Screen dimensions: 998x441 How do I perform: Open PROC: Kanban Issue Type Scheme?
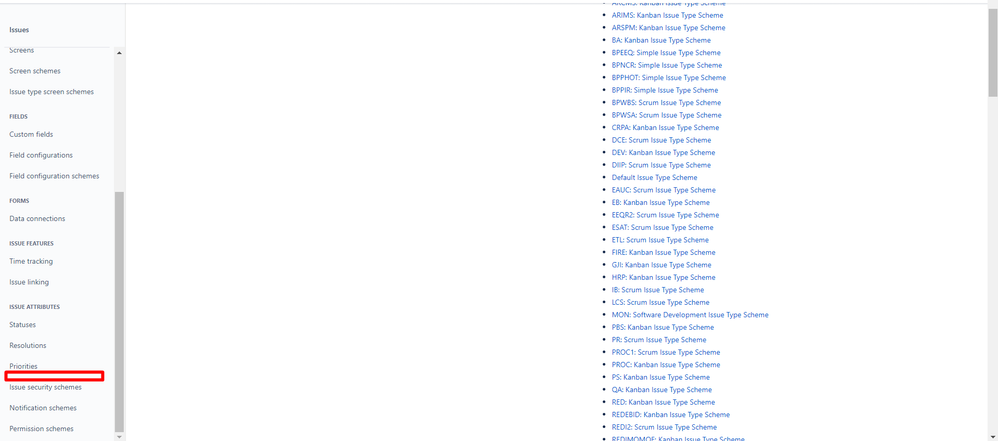coord(666,365)
